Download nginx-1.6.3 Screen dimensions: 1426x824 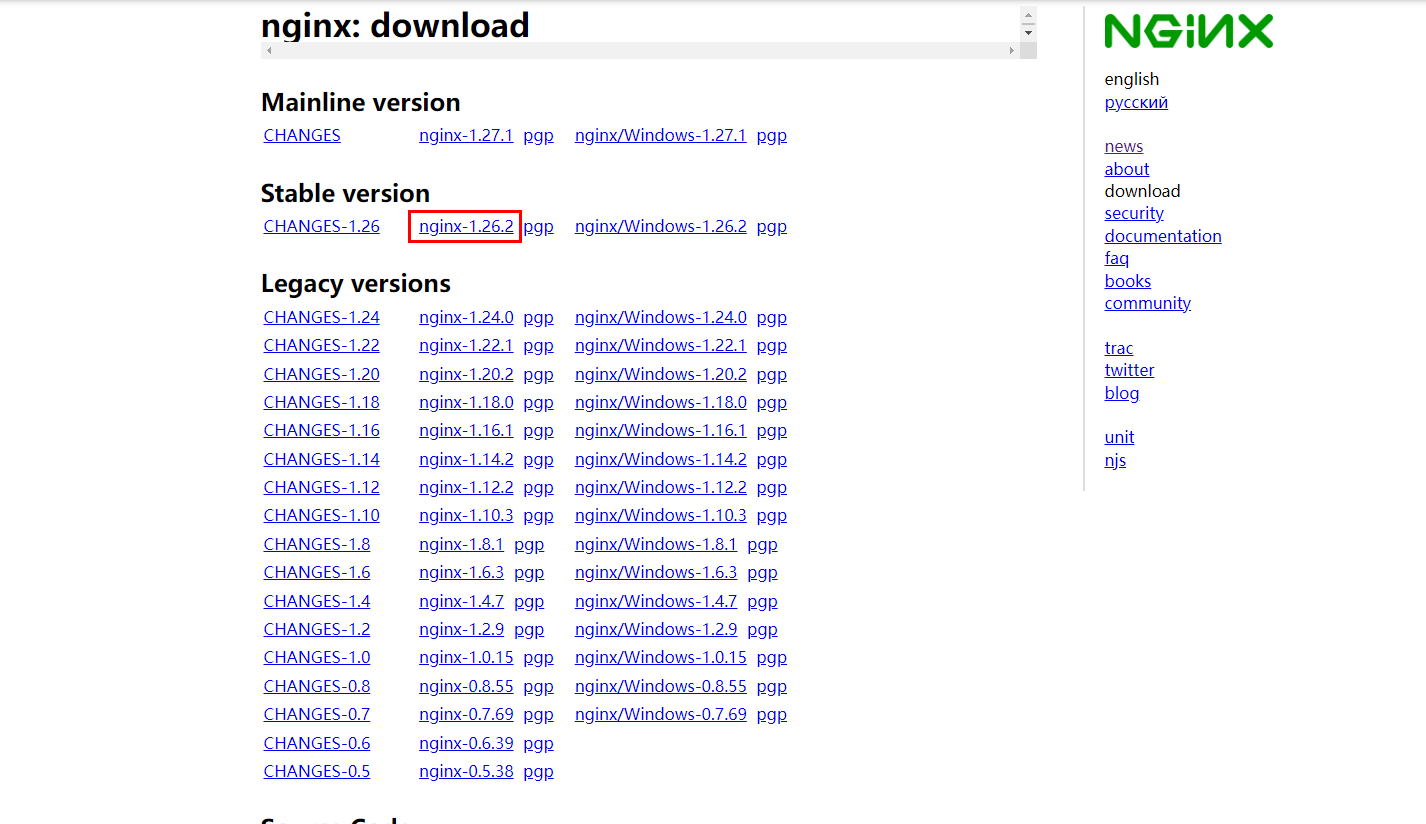point(461,572)
